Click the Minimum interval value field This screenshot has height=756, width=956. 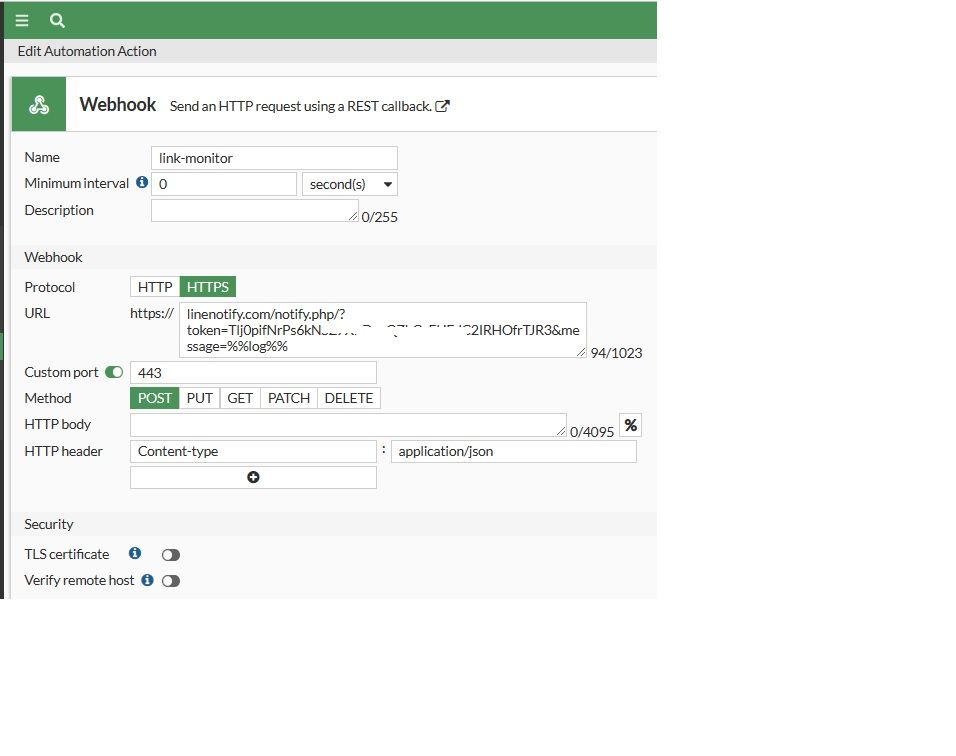tap(224, 184)
